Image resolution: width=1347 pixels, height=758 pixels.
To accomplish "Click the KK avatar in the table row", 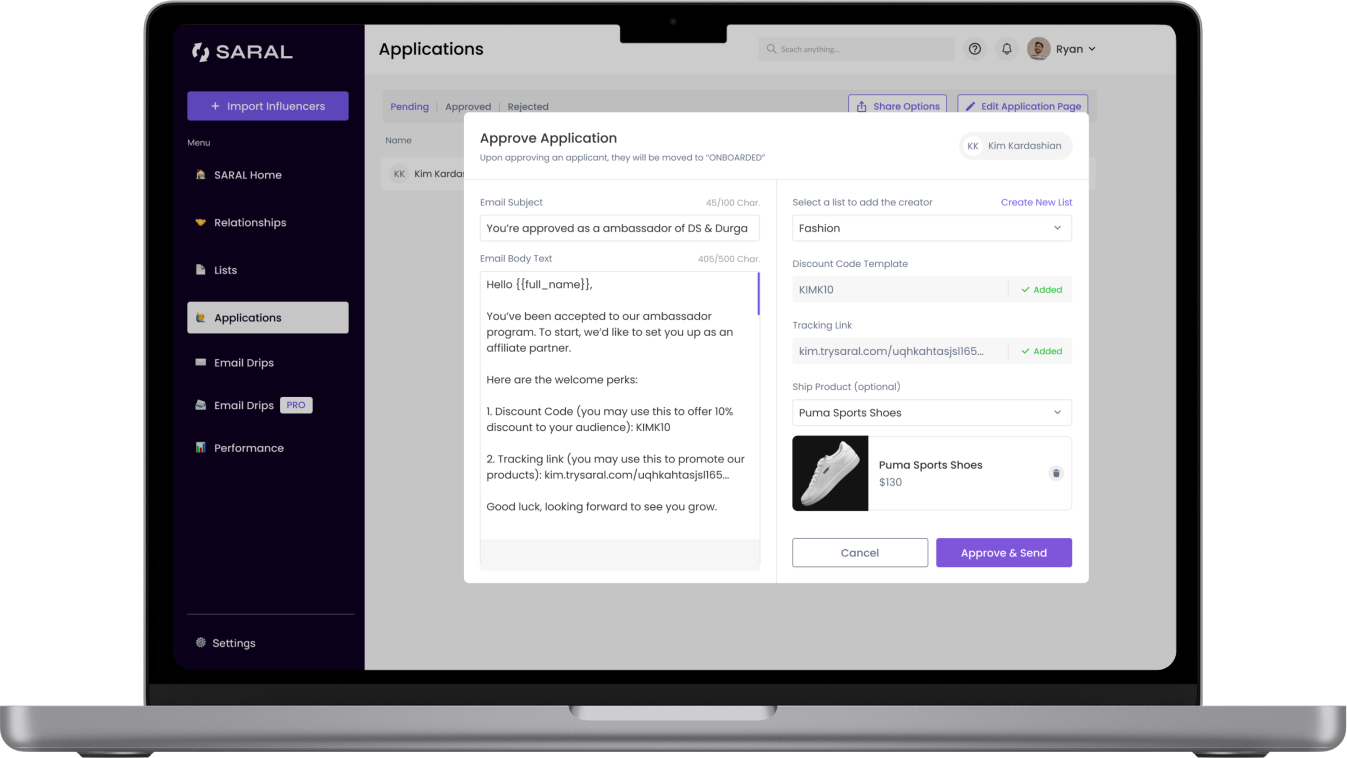I will click(400, 174).
